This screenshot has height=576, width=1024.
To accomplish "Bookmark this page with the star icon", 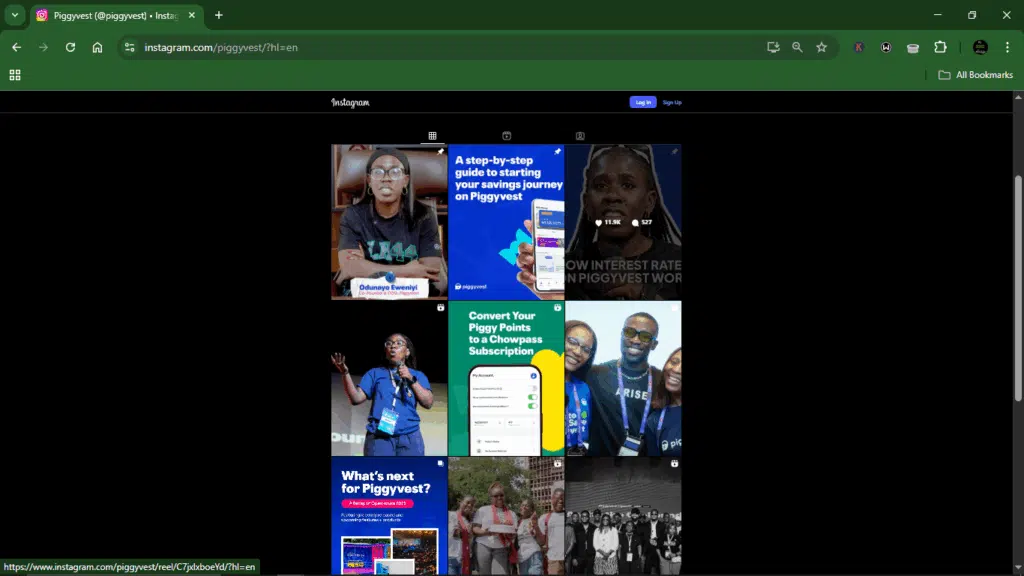I will tap(821, 47).
